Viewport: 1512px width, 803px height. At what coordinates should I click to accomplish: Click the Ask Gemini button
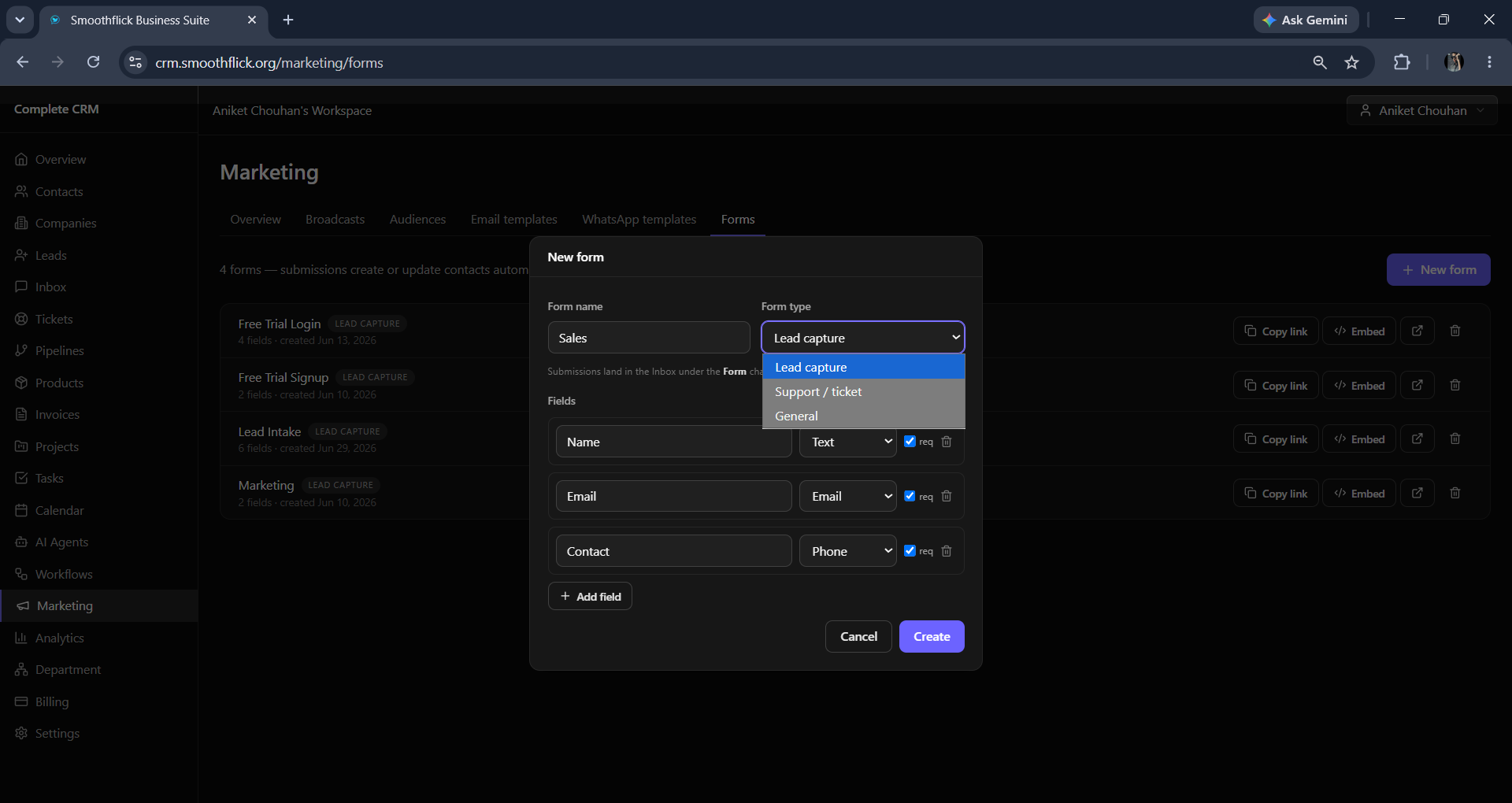[1306, 20]
